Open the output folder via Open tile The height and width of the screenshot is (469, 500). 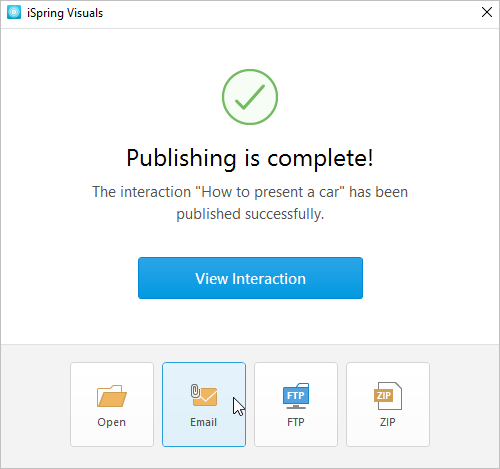pos(112,404)
